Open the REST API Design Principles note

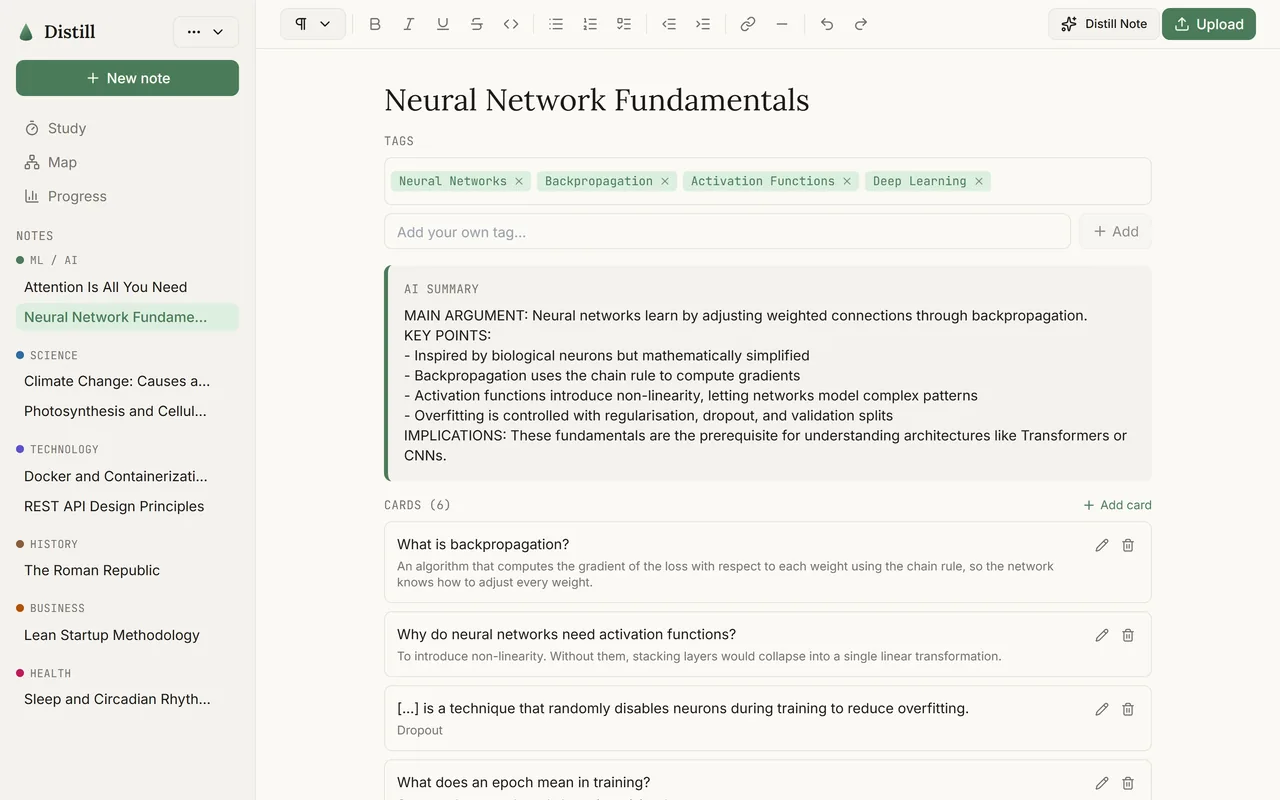pyautogui.click(x=127, y=506)
